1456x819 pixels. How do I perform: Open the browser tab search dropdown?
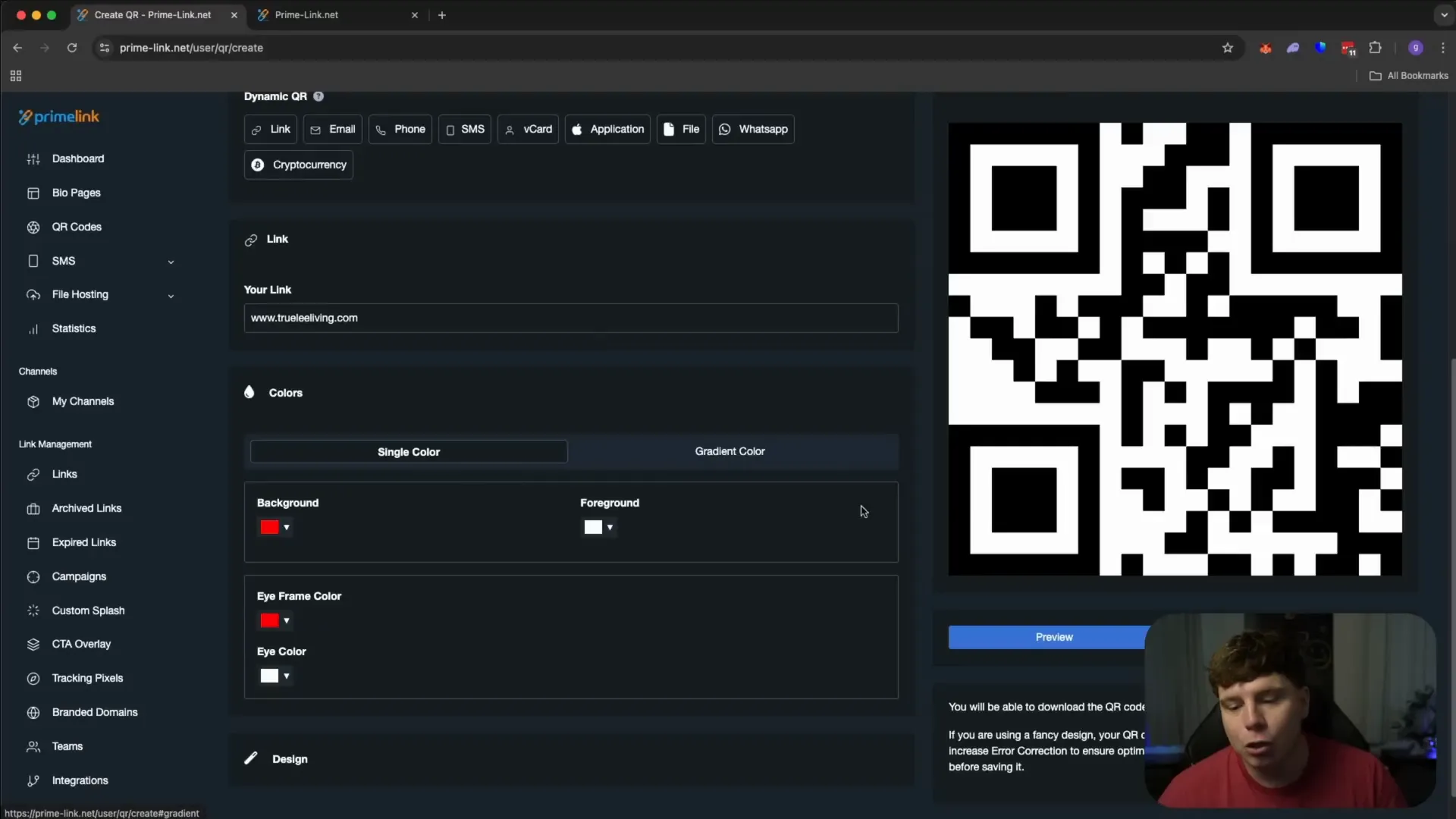[1444, 15]
